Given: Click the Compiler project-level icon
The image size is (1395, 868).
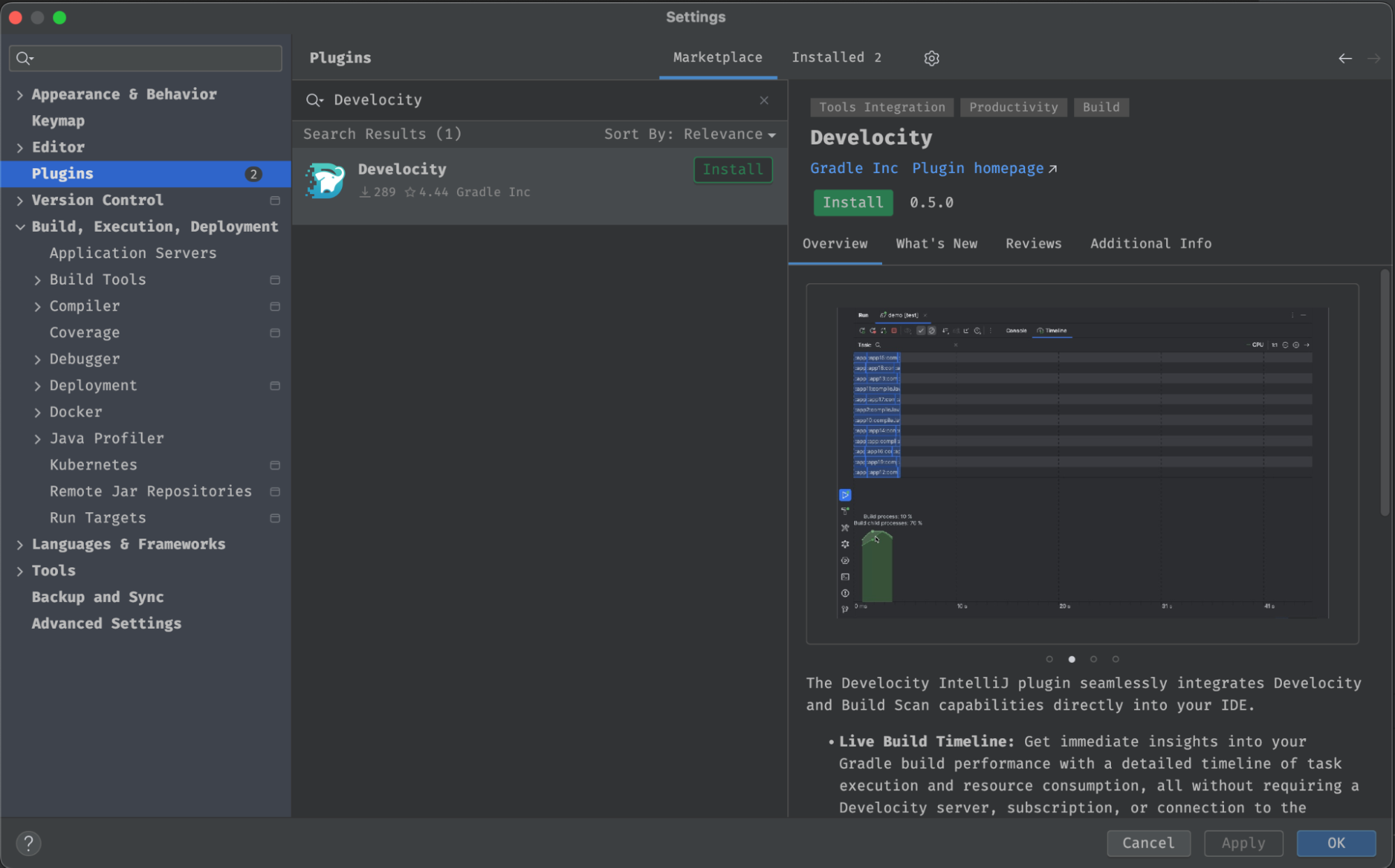Looking at the screenshot, I should click(x=275, y=306).
